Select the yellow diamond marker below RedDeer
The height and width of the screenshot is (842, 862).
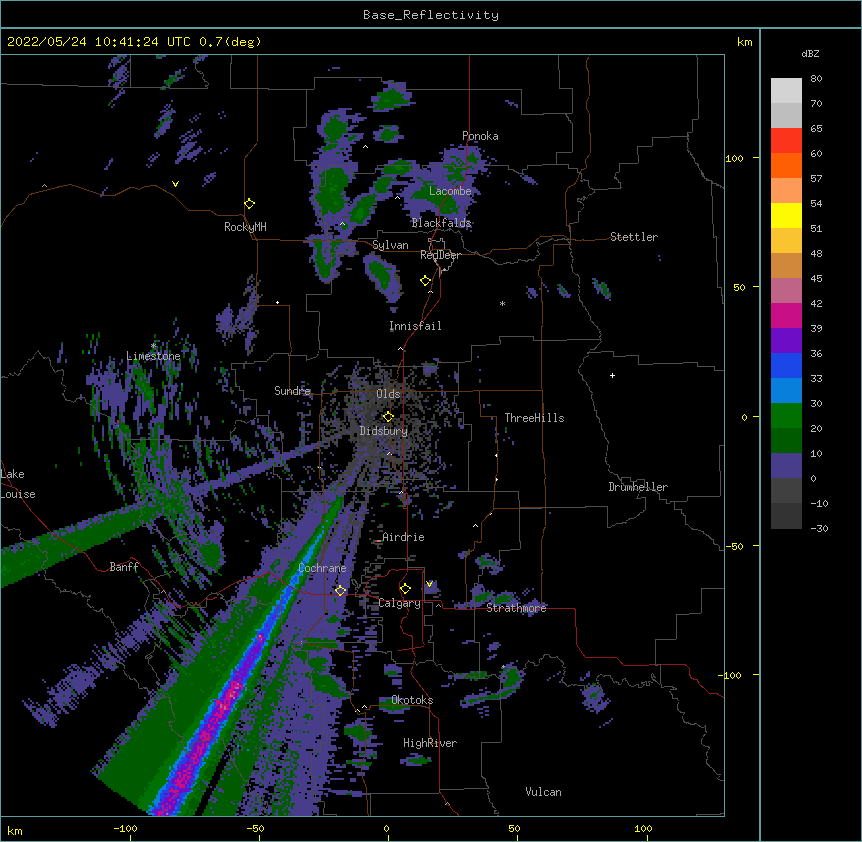(425, 281)
